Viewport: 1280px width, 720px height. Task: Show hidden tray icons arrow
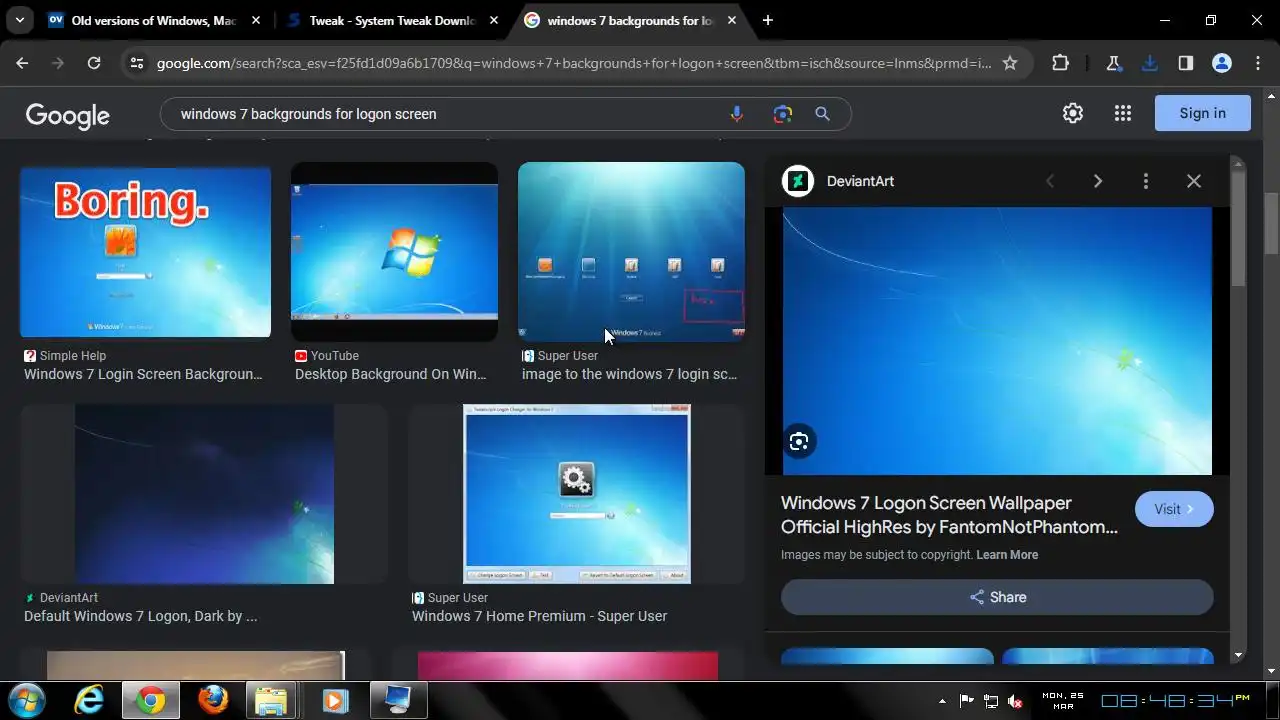pos(942,701)
